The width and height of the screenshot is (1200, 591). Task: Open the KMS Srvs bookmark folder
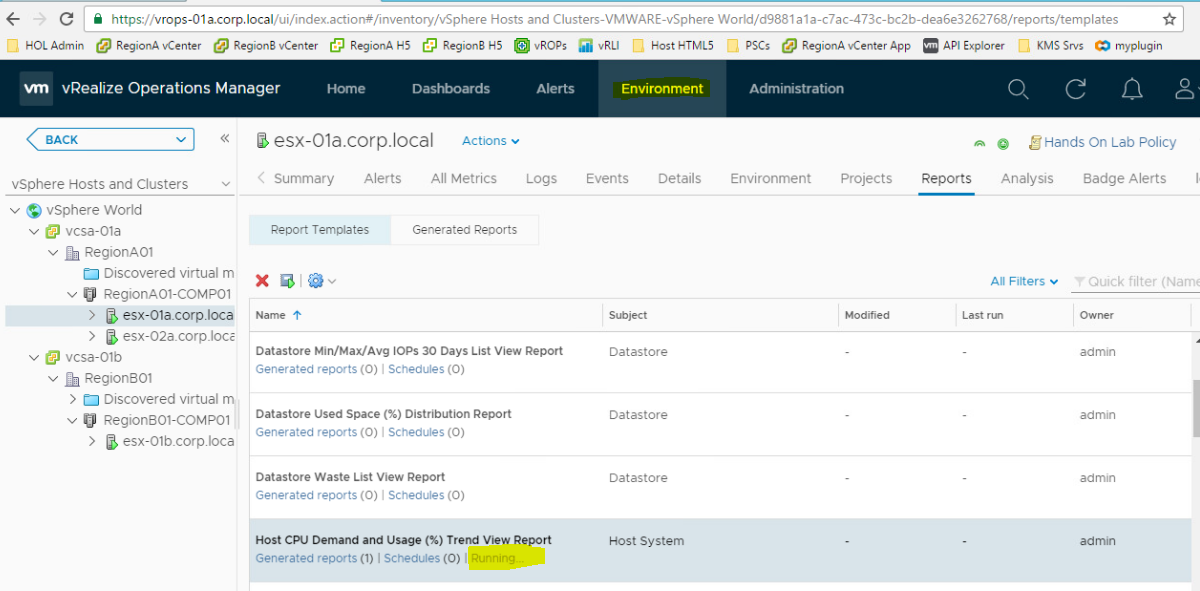click(x=1051, y=45)
